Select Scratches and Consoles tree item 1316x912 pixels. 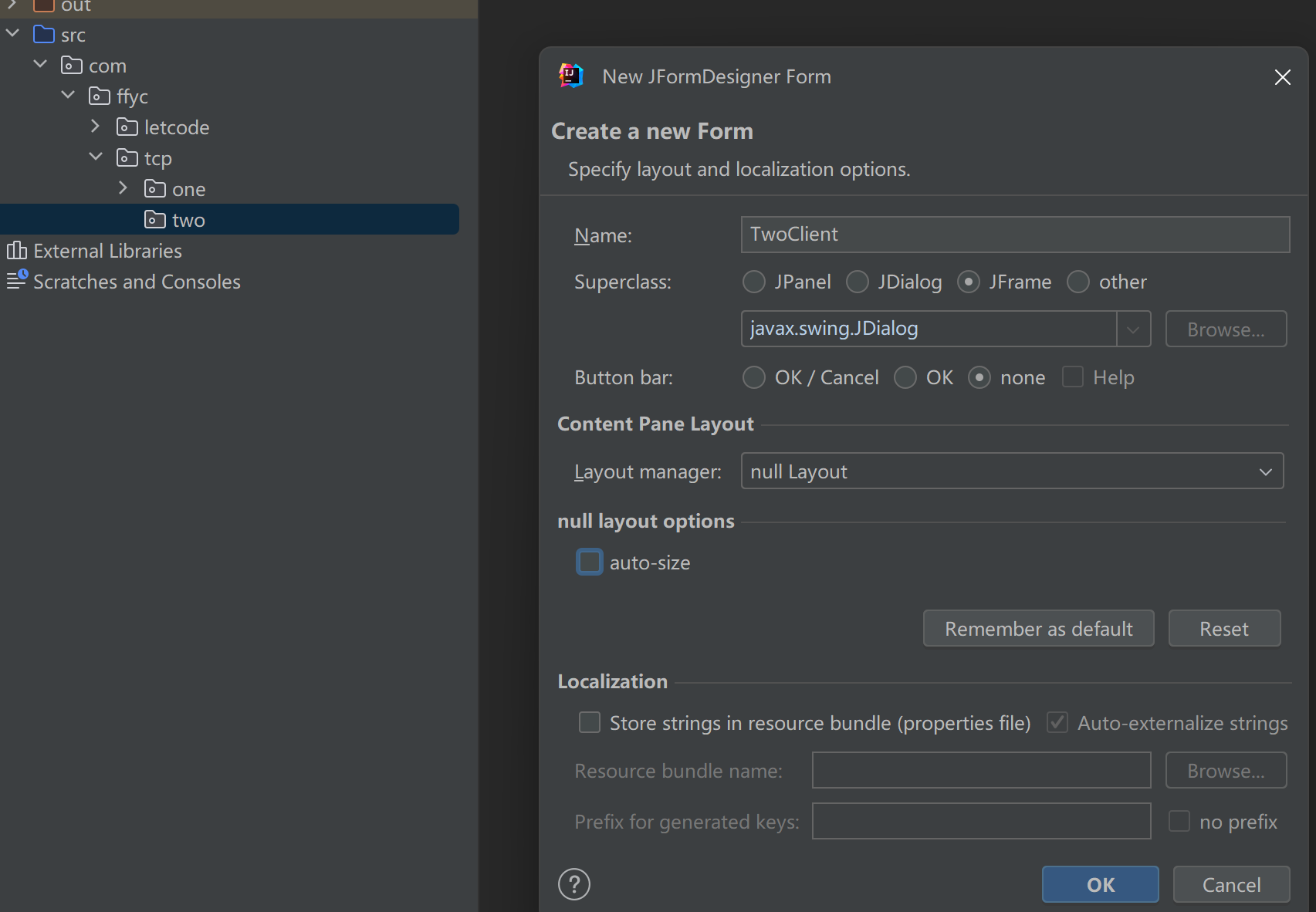[137, 282]
